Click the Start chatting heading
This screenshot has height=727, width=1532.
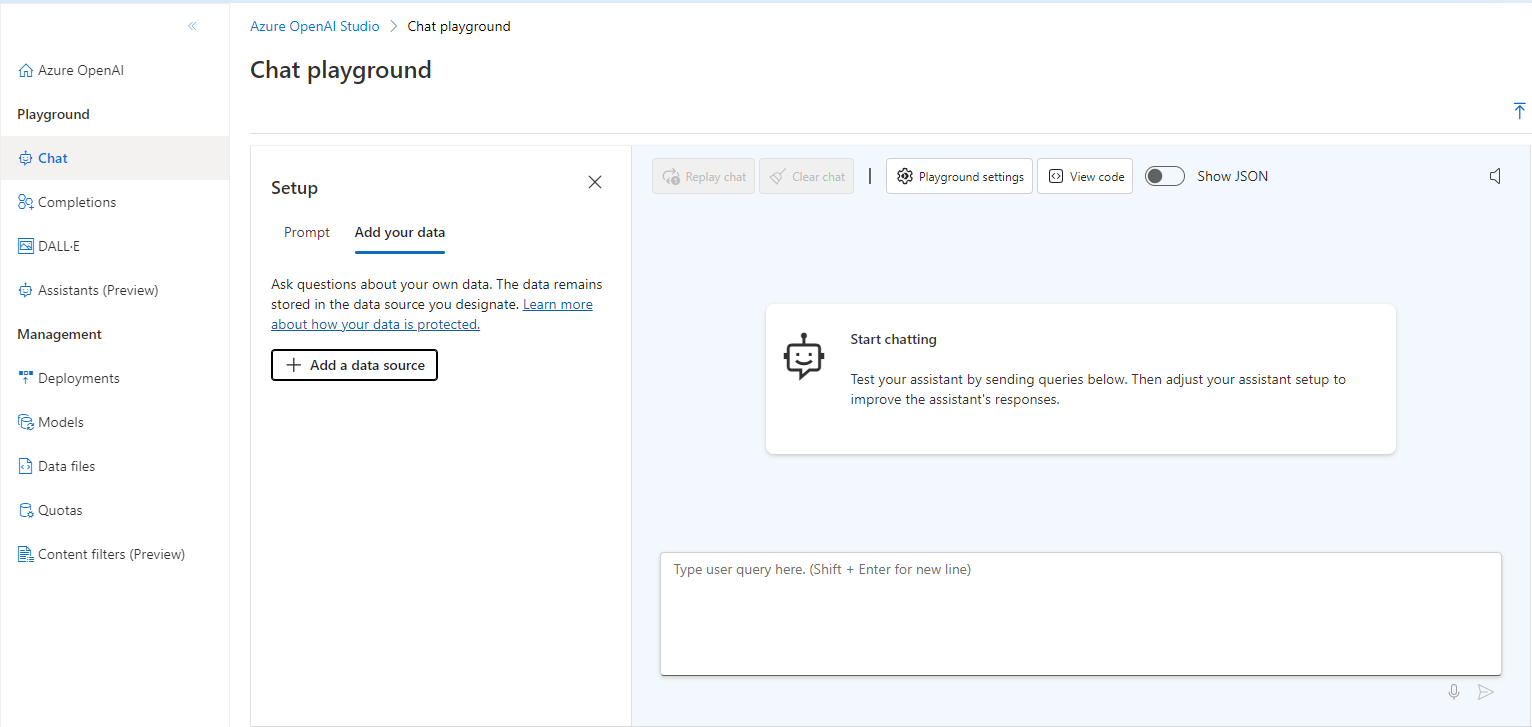point(893,339)
